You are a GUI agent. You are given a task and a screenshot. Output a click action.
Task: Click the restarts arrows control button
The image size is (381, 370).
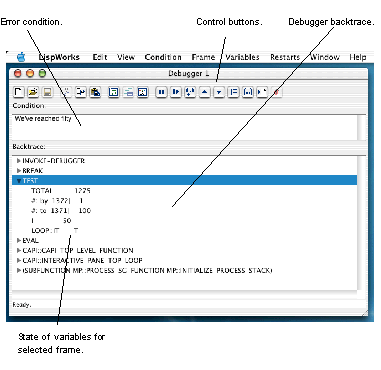tap(190, 92)
